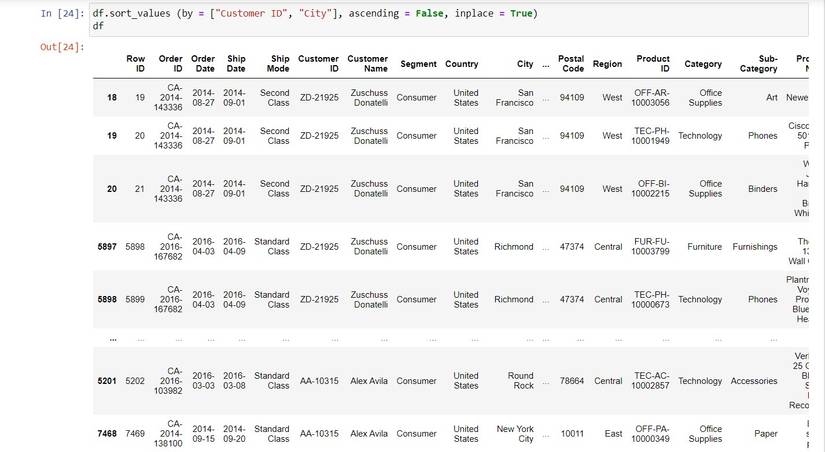Click Standard Class in row 5897

(271, 247)
